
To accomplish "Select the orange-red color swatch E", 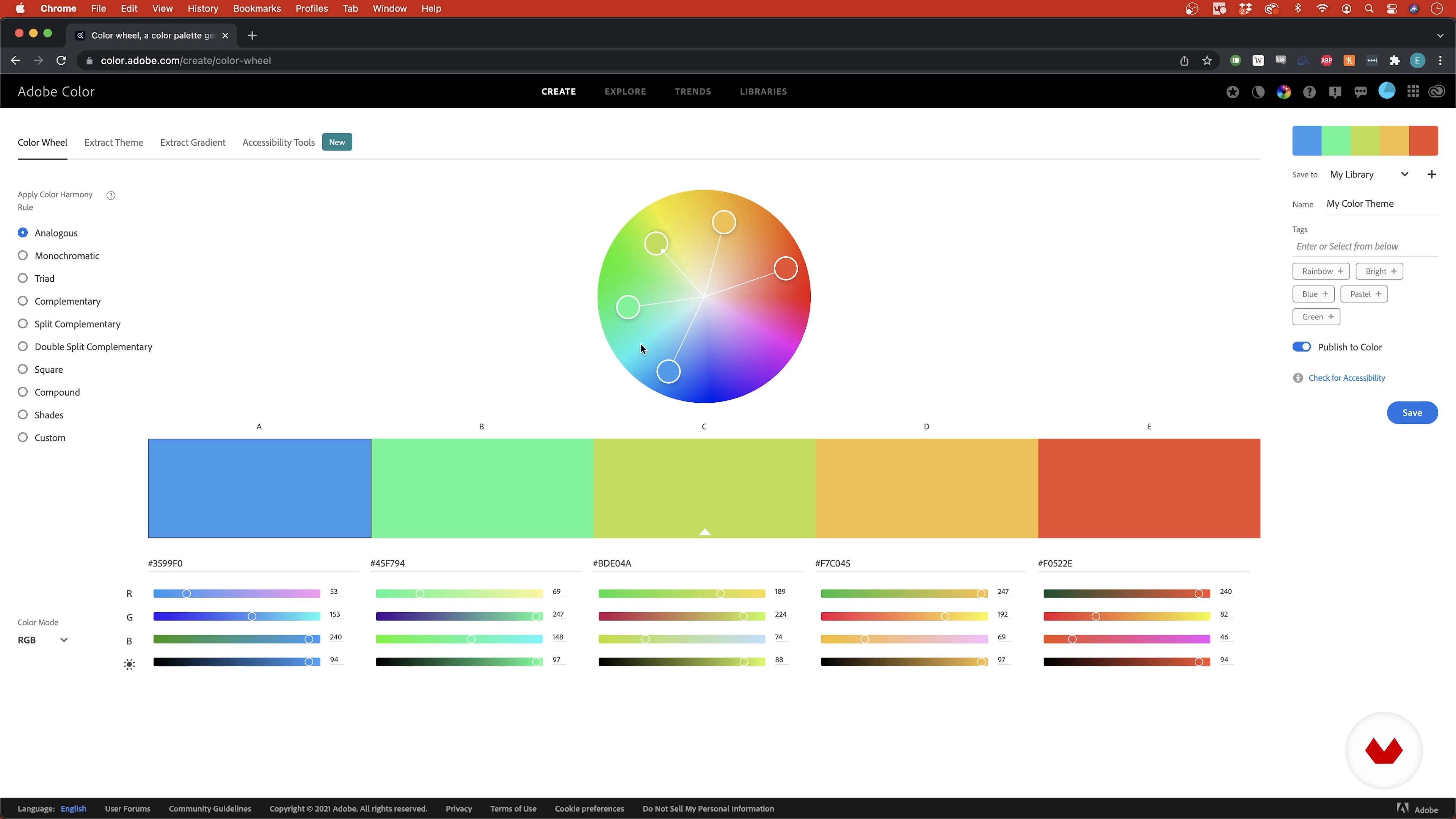I will point(1149,488).
